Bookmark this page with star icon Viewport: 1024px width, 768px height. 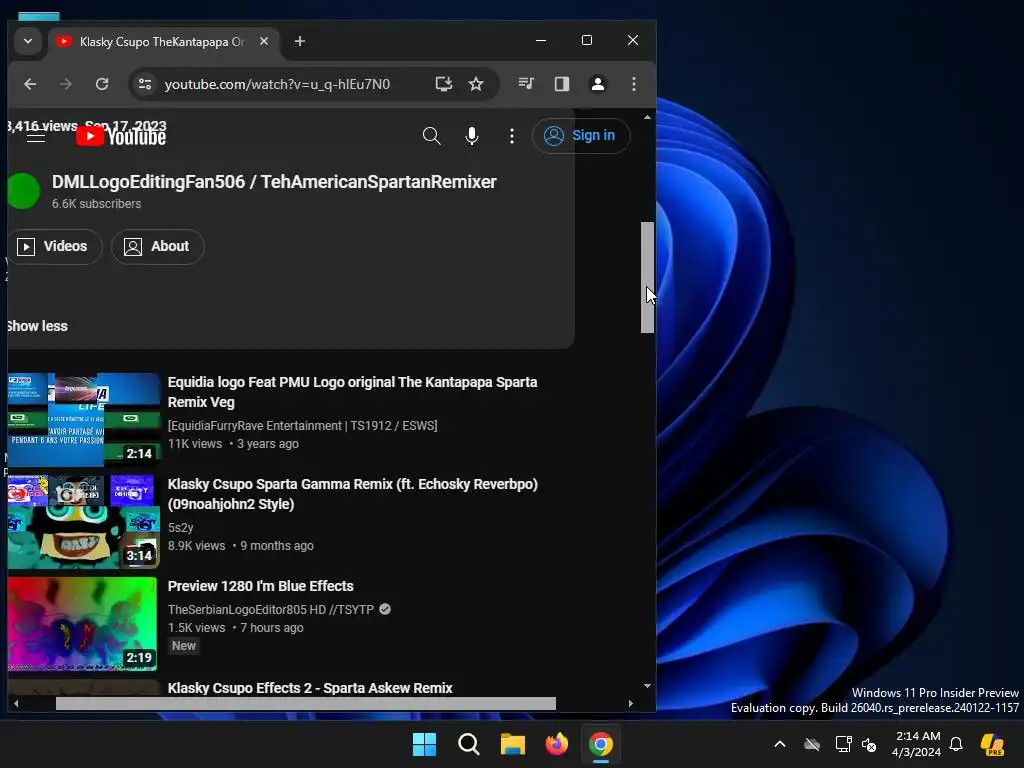click(x=476, y=84)
